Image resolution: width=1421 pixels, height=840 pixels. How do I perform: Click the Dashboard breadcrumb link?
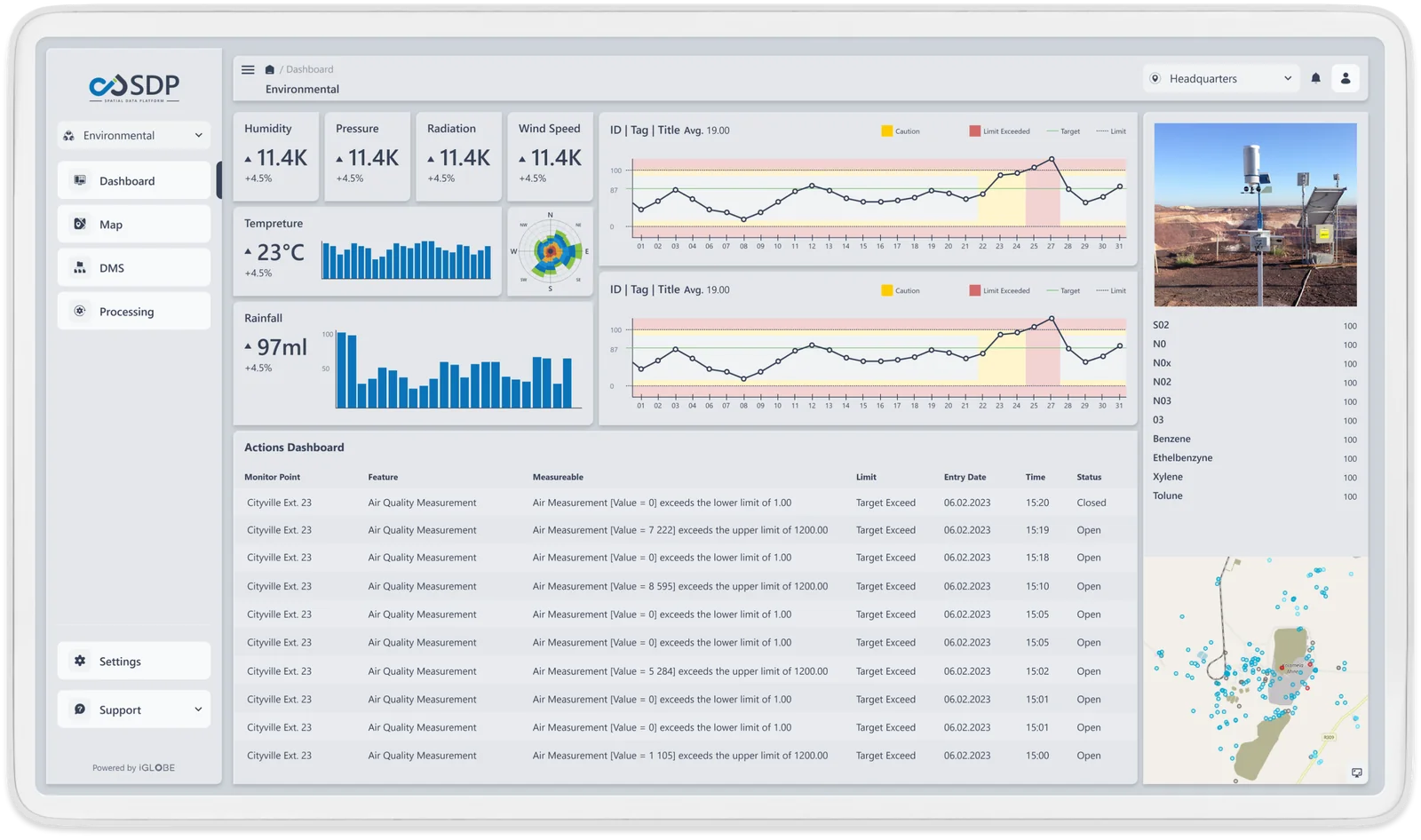pos(309,69)
